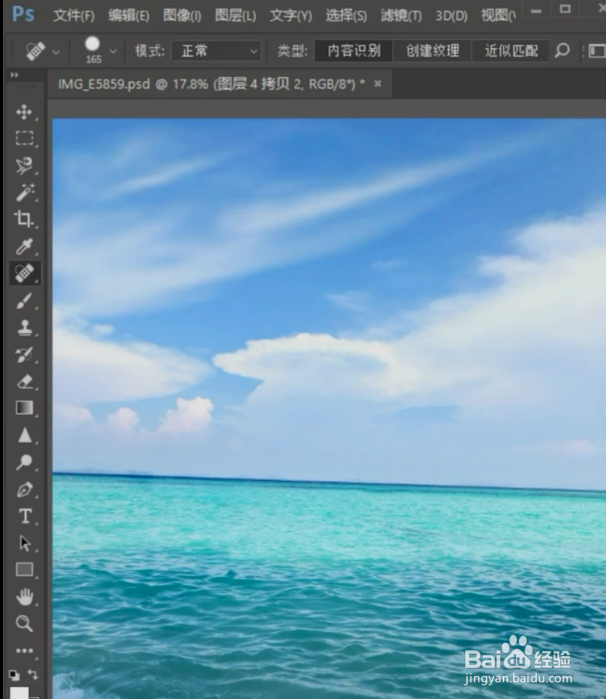The height and width of the screenshot is (699, 606).
Task: Select the Horizontal Type tool
Action: coord(24,516)
